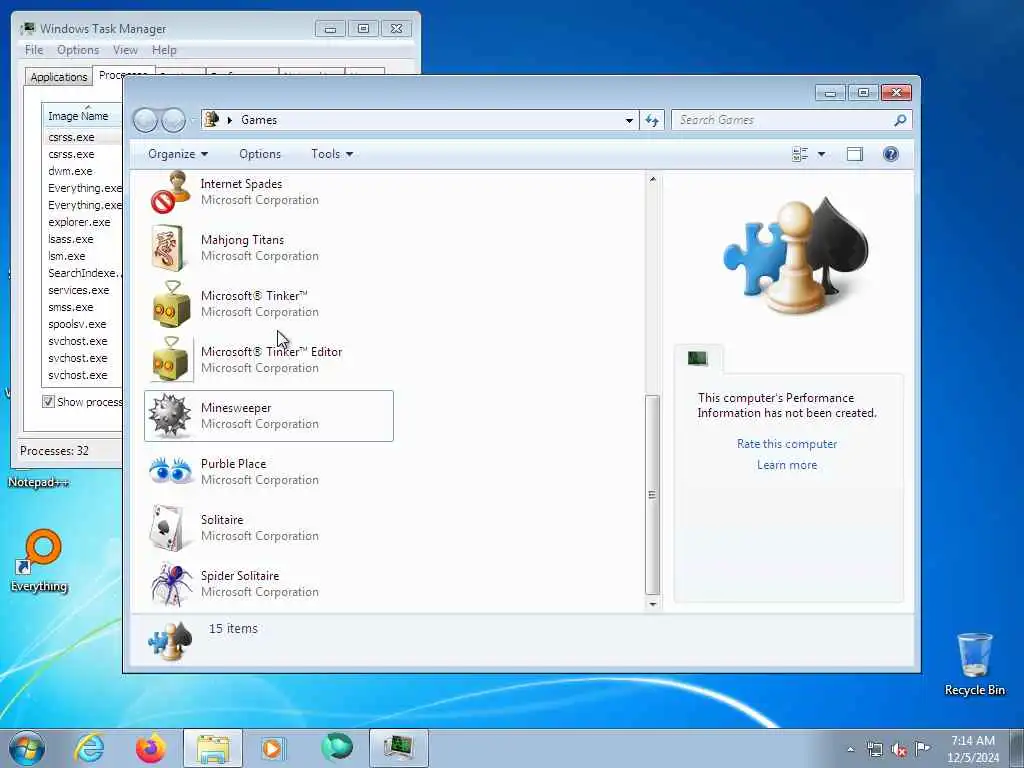
Task: Click the Show desktop button
Action: (1017, 748)
